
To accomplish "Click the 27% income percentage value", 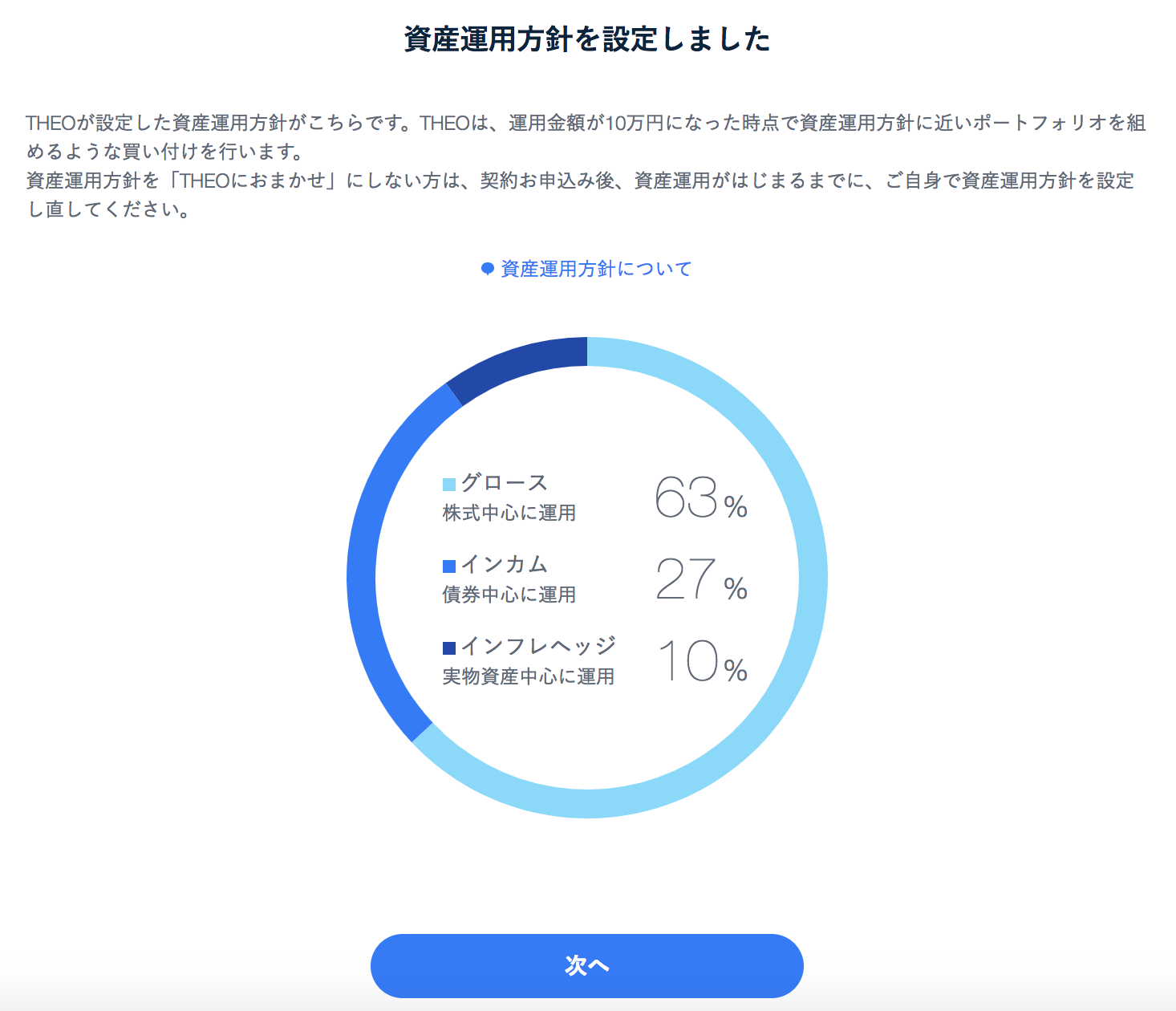I will pos(700,579).
